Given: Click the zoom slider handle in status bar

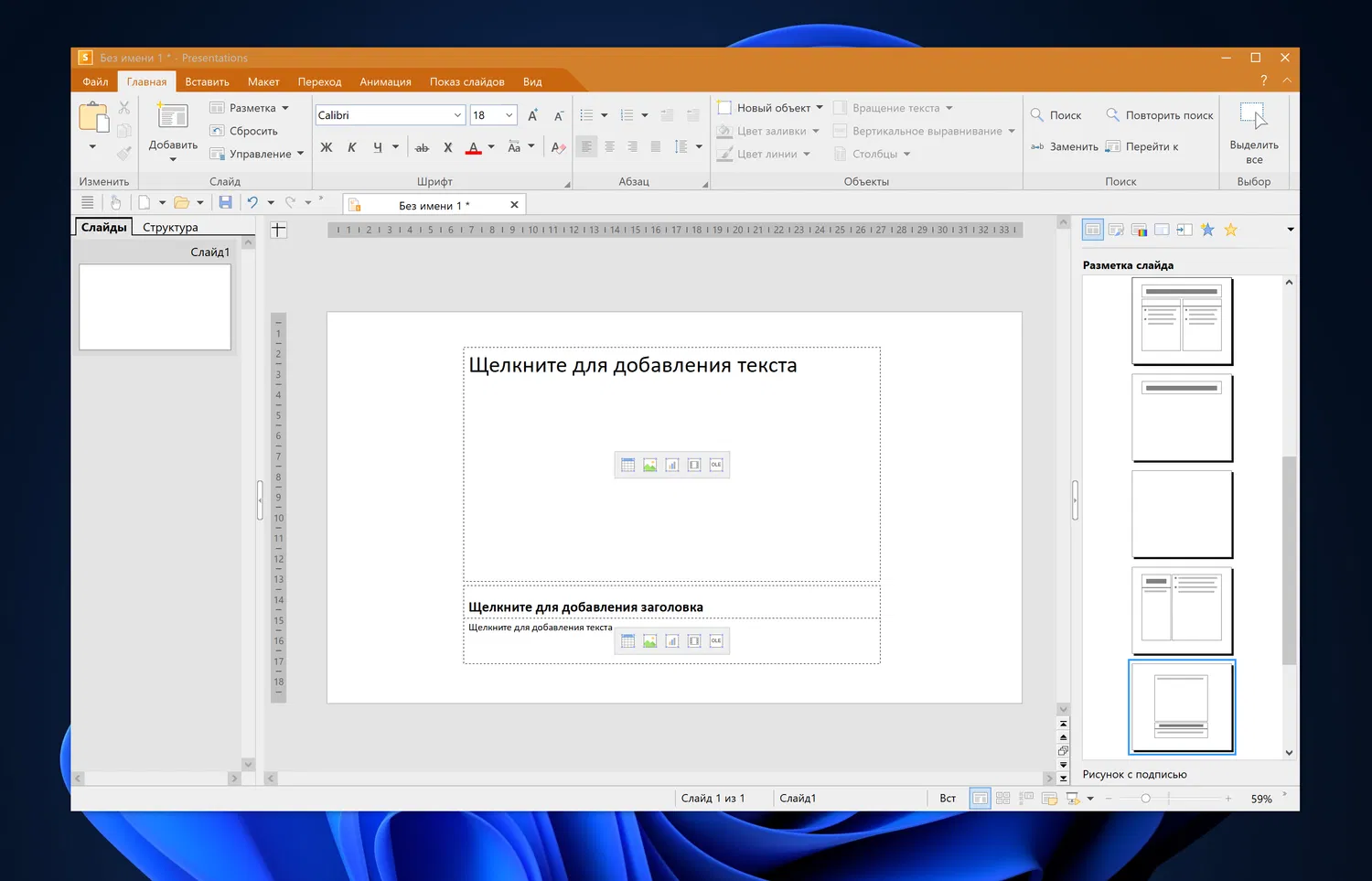Looking at the screenshot, I should [1145, 799].
